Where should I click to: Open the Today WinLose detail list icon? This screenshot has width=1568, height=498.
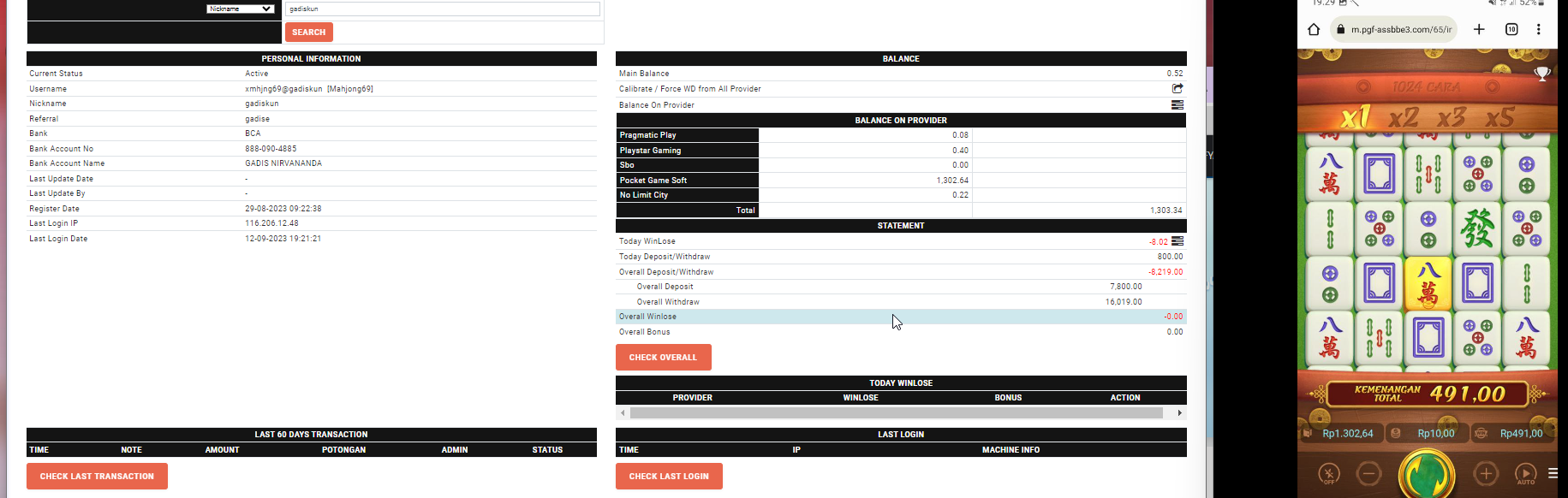[x=1177, y=241]
